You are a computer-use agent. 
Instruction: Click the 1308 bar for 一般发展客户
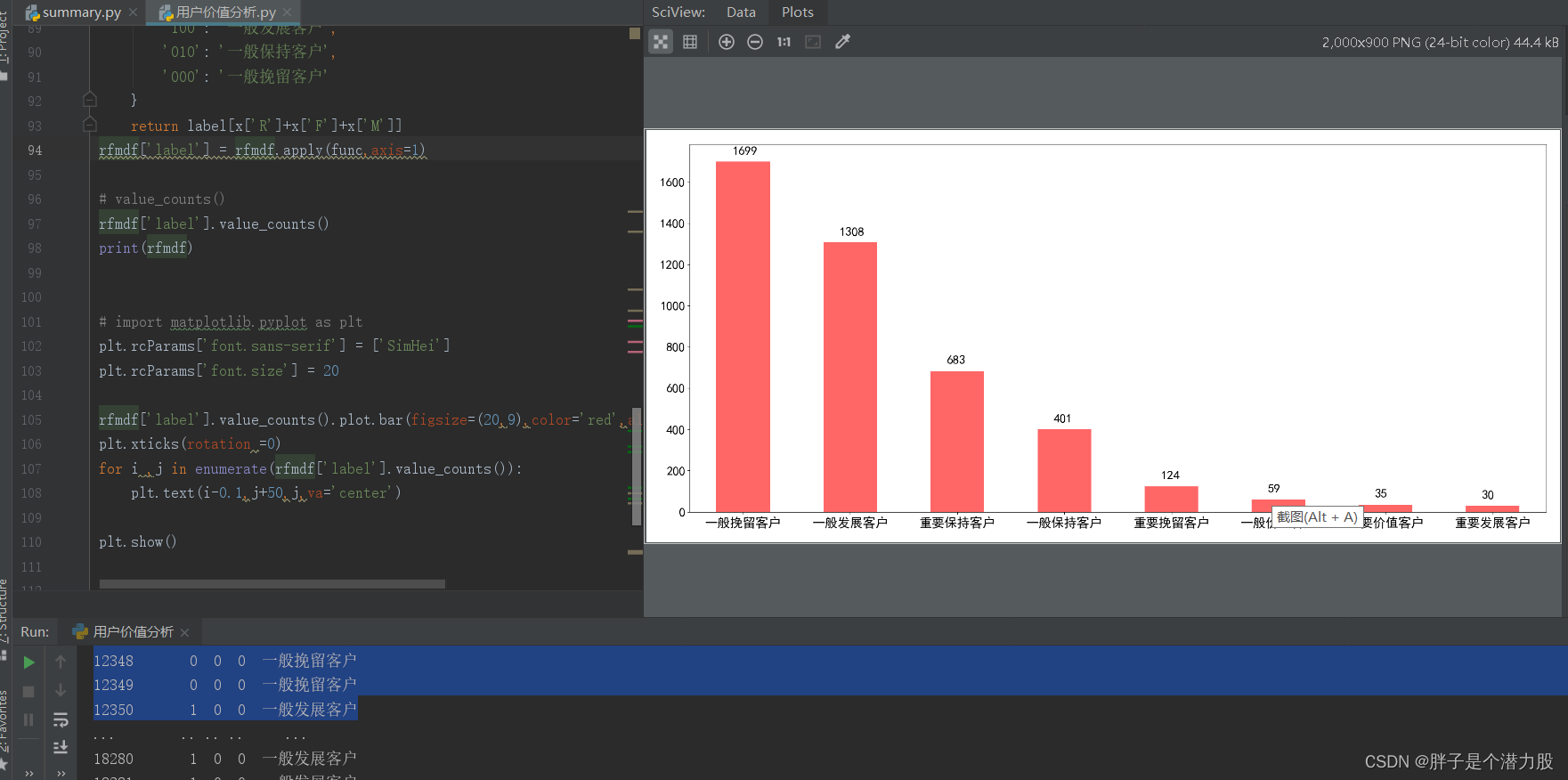[x=850, y=377]
